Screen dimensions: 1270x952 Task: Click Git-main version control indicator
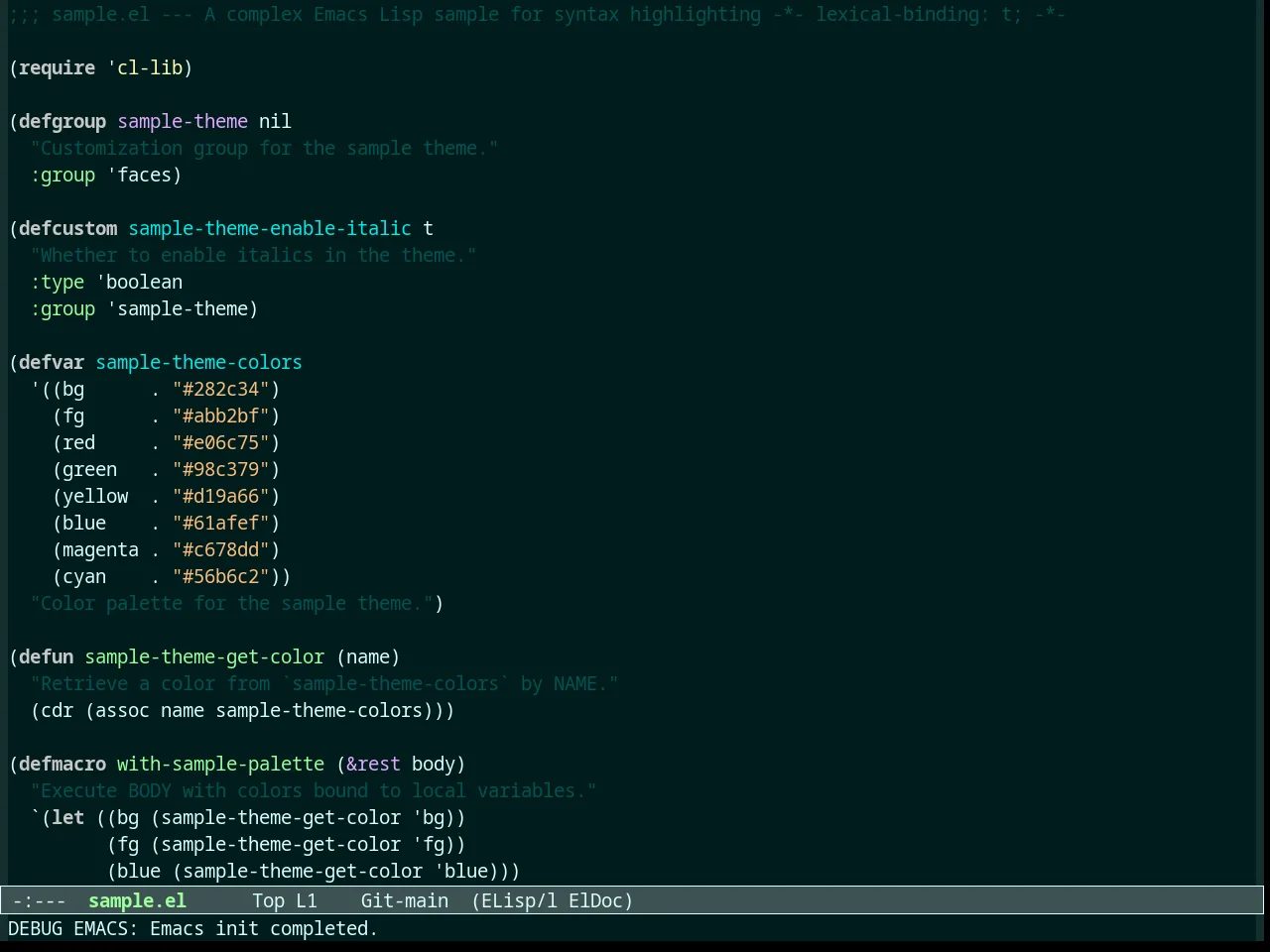pos(404,900)
